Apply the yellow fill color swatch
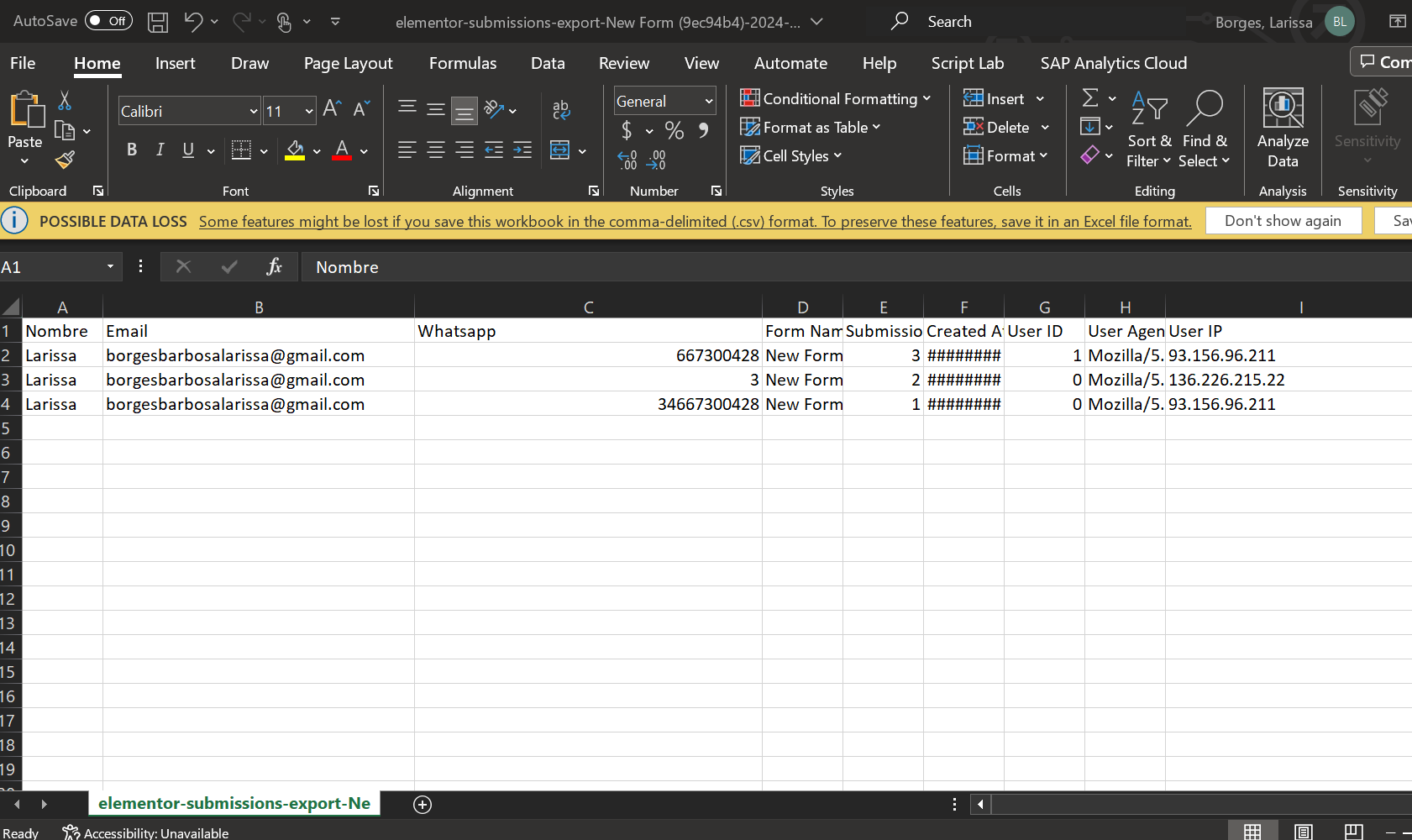Screen dimensions: 1412x840 [x=295, y=150]
